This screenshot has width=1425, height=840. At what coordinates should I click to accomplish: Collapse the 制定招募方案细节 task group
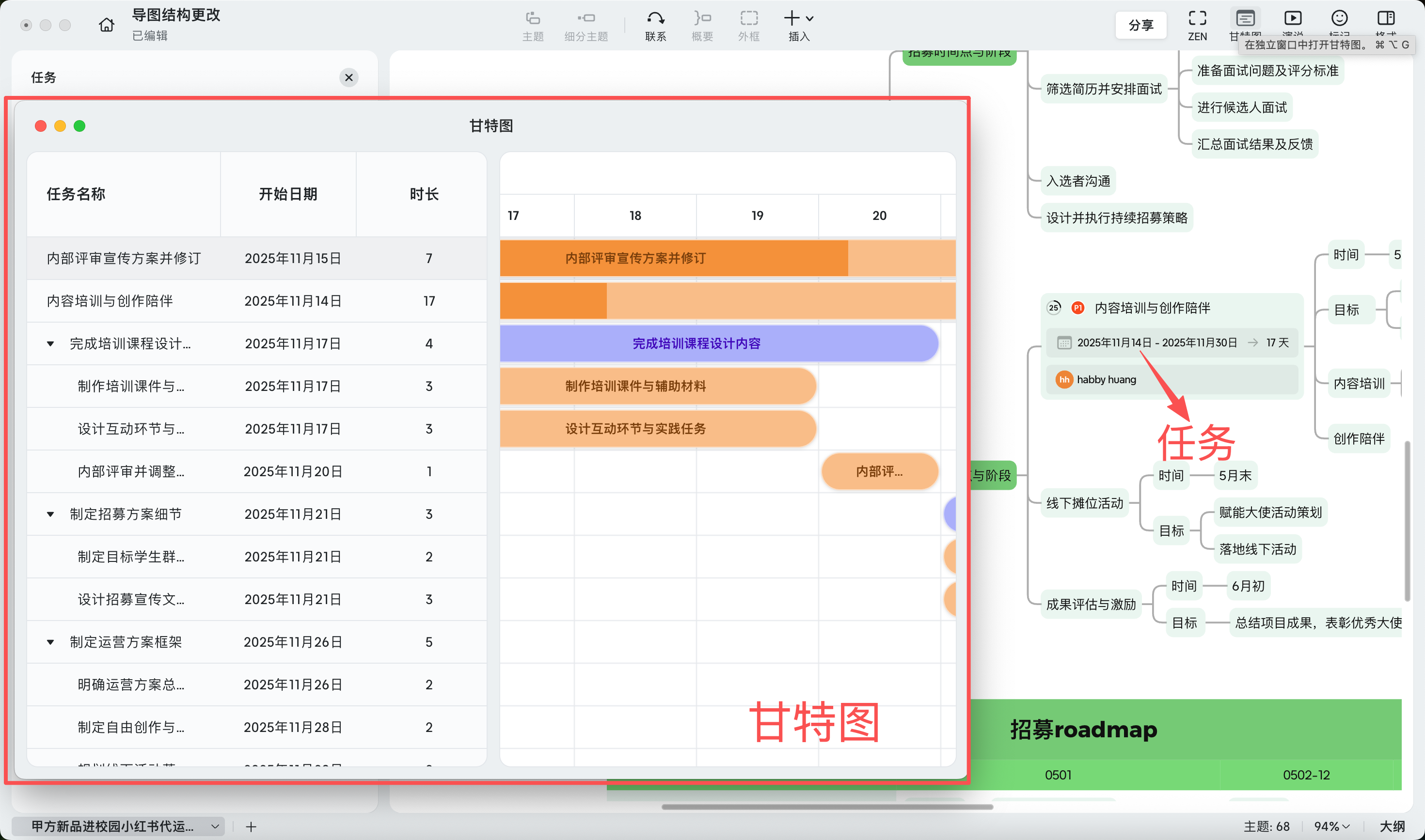pyautogui.click(x=50, y=514)
